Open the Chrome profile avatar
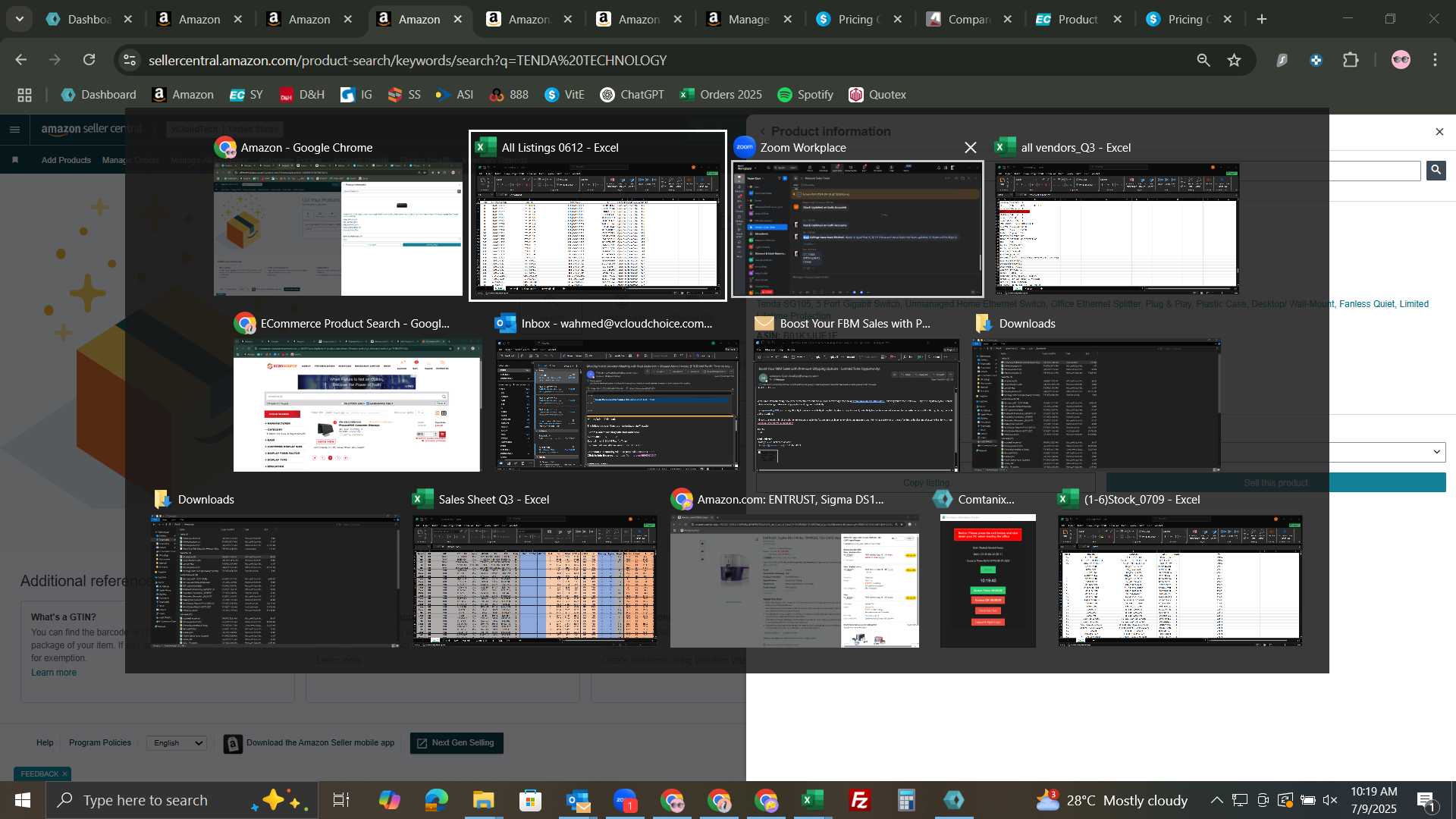 [x=1401, y=60]
